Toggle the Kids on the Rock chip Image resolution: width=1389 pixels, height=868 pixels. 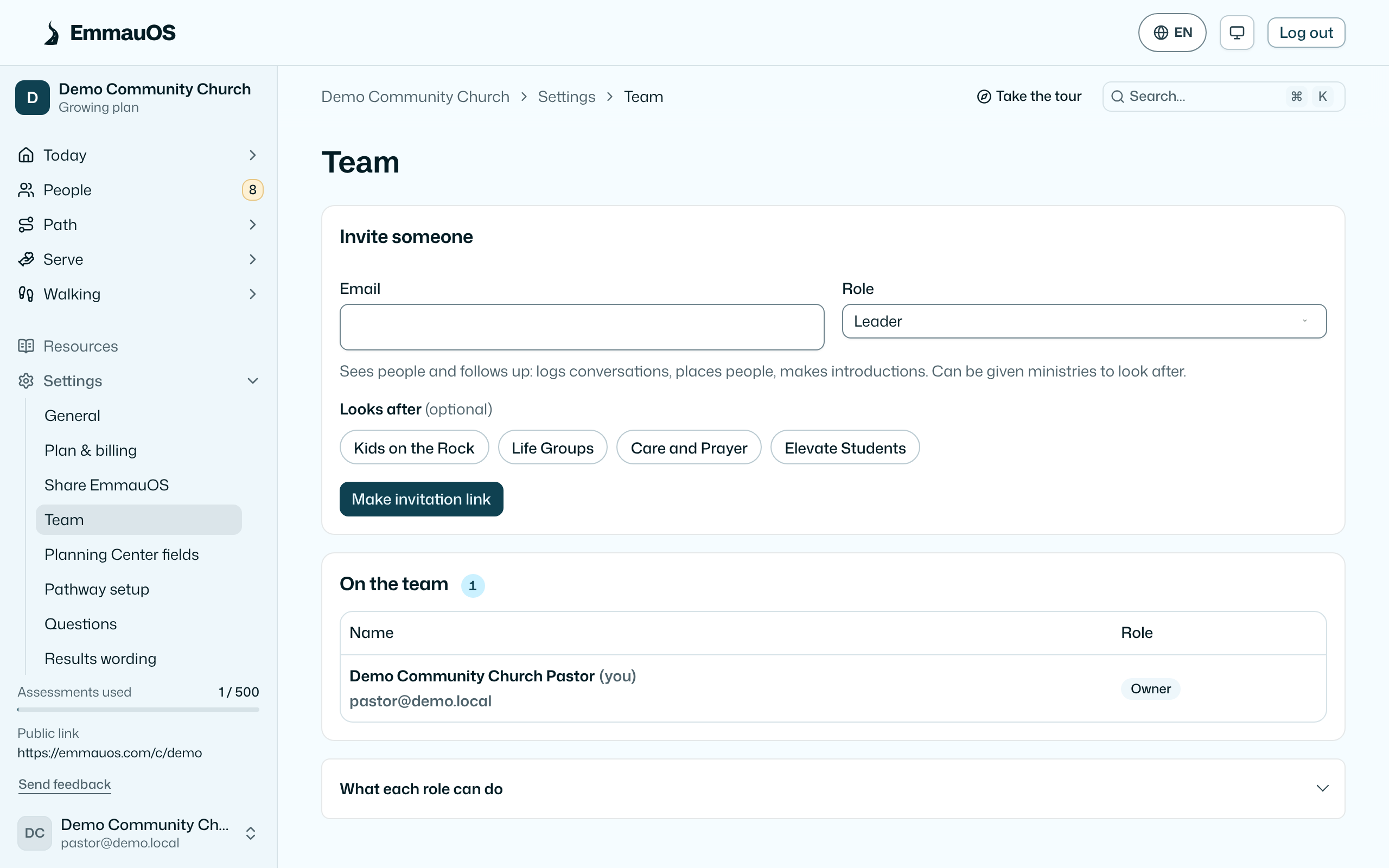pos(414,447)
